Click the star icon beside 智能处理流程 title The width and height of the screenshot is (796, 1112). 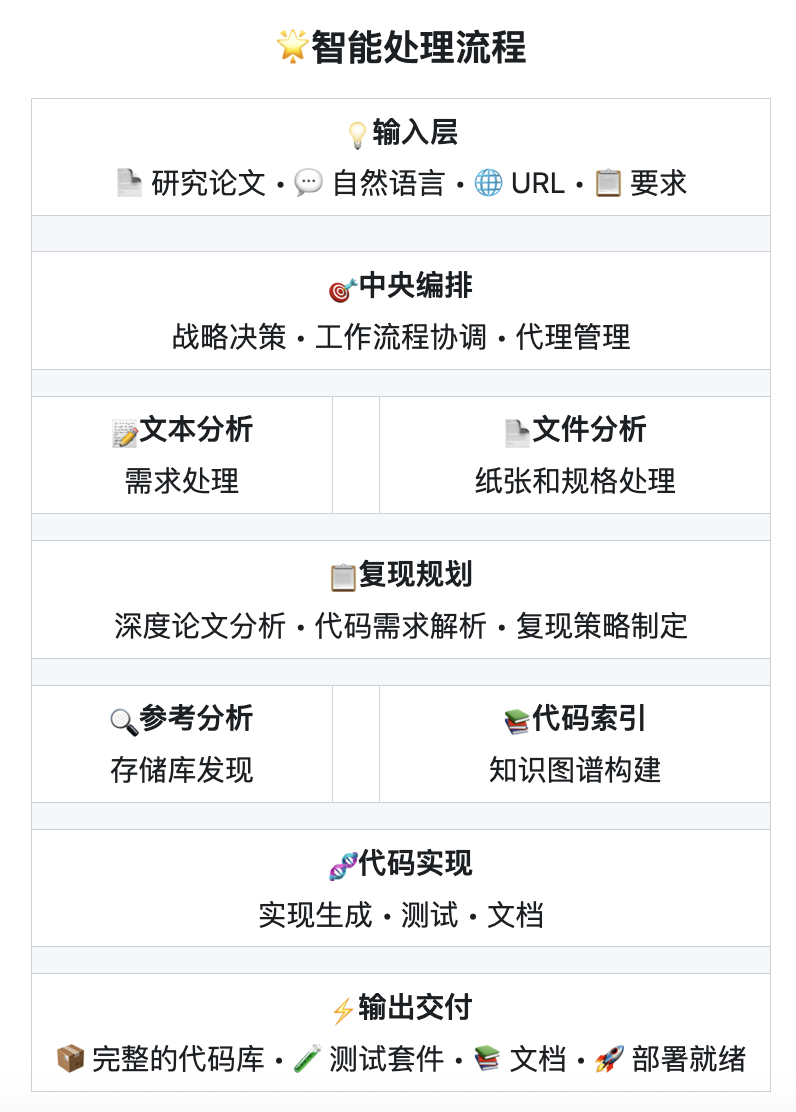click(292, 47)
